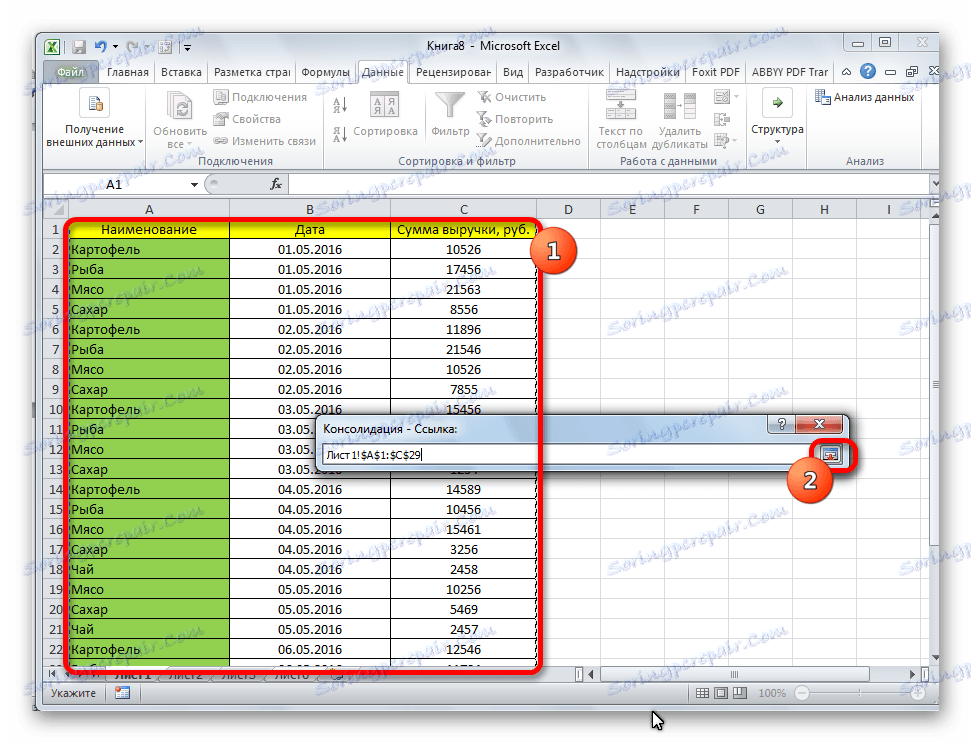Viewport: 971px width, 743px height.
Task: Open Excel Help question mark icon
Action: [868, 71]
